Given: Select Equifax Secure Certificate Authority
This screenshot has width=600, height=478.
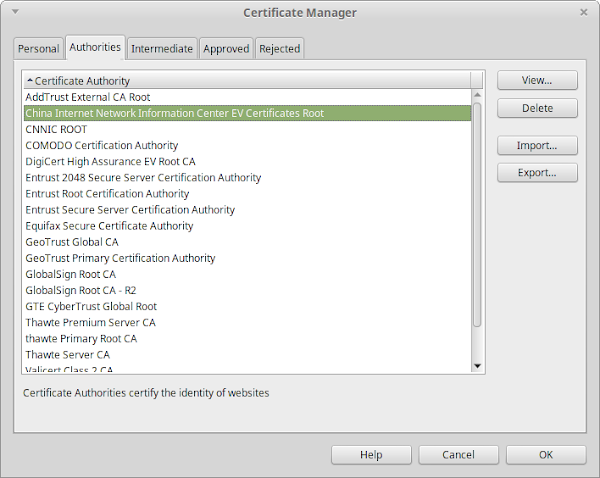Looking at the screenshot, I should (247, 226).
